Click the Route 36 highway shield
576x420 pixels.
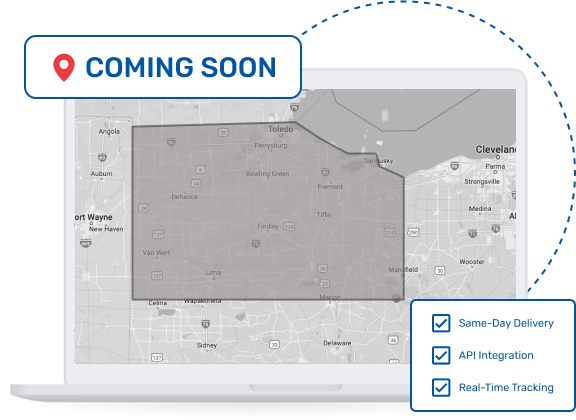pos(393,340)
